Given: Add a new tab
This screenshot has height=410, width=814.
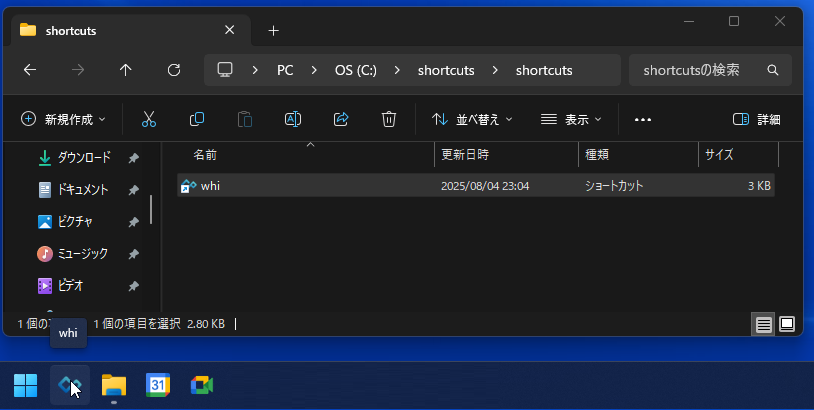Looking at the screenshot, I should [274, 31].
